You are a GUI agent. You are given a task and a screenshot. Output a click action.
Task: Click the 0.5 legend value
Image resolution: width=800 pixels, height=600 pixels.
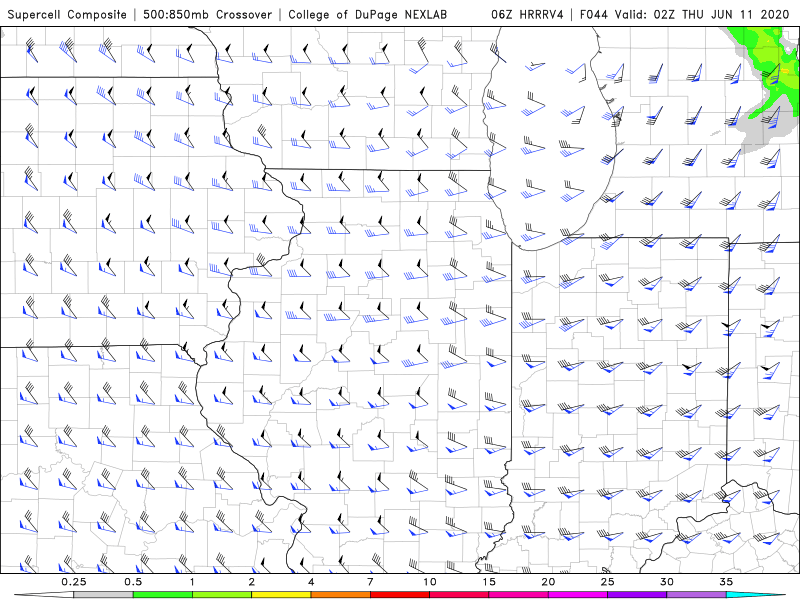[x=133, y=582]
